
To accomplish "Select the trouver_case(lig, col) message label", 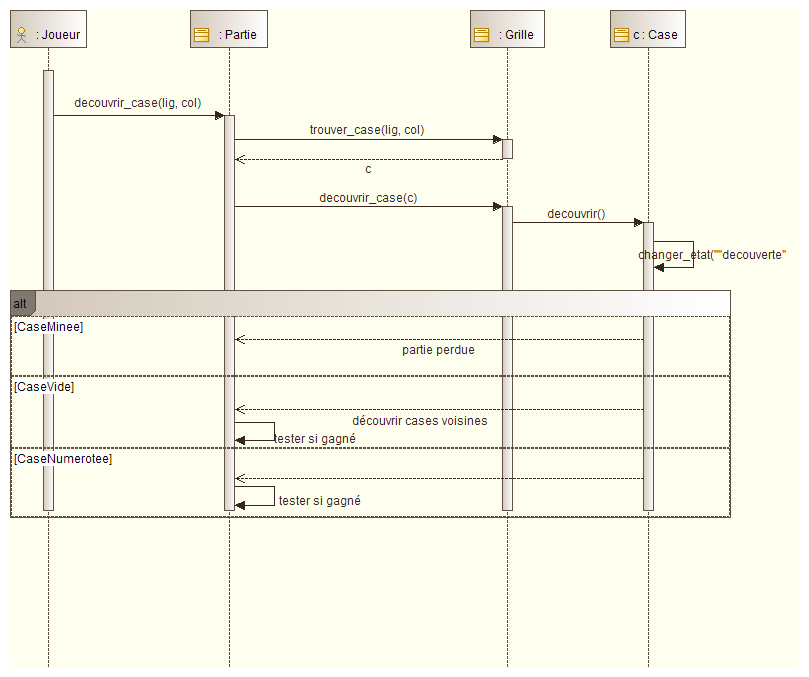I will coord(366,130).
